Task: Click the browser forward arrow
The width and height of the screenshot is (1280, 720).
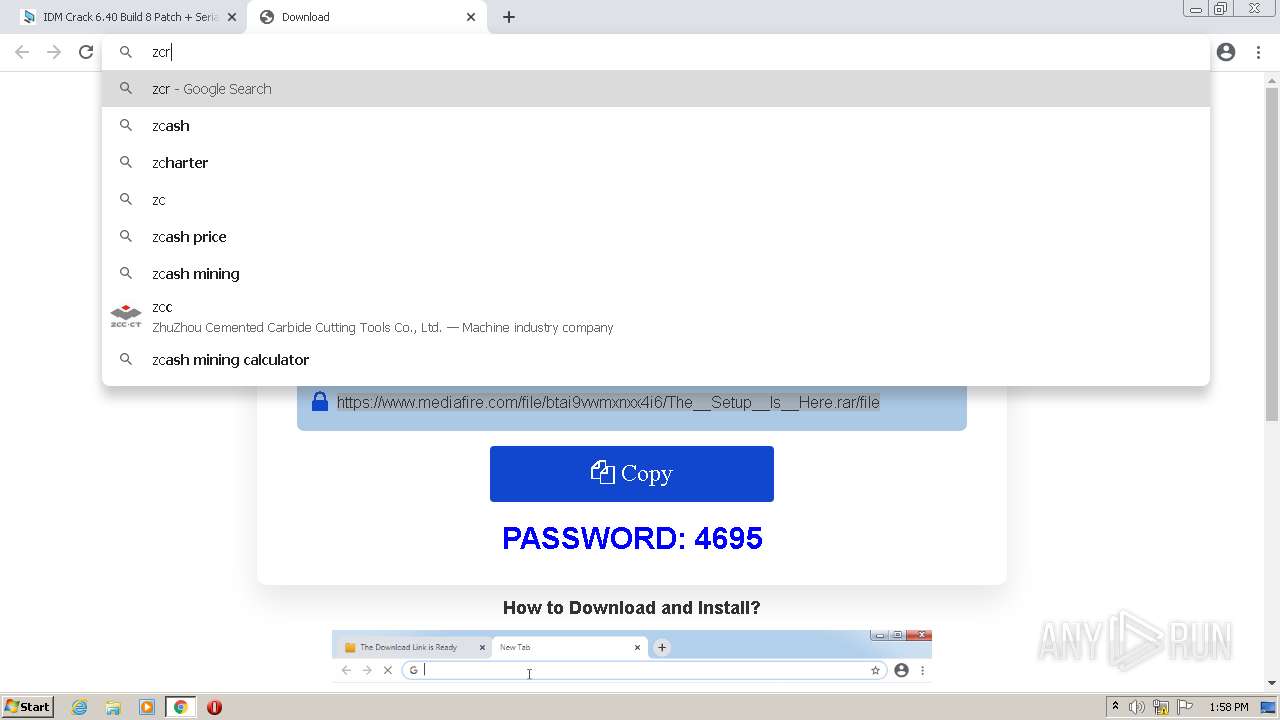Action: click(x=54, y=52)
